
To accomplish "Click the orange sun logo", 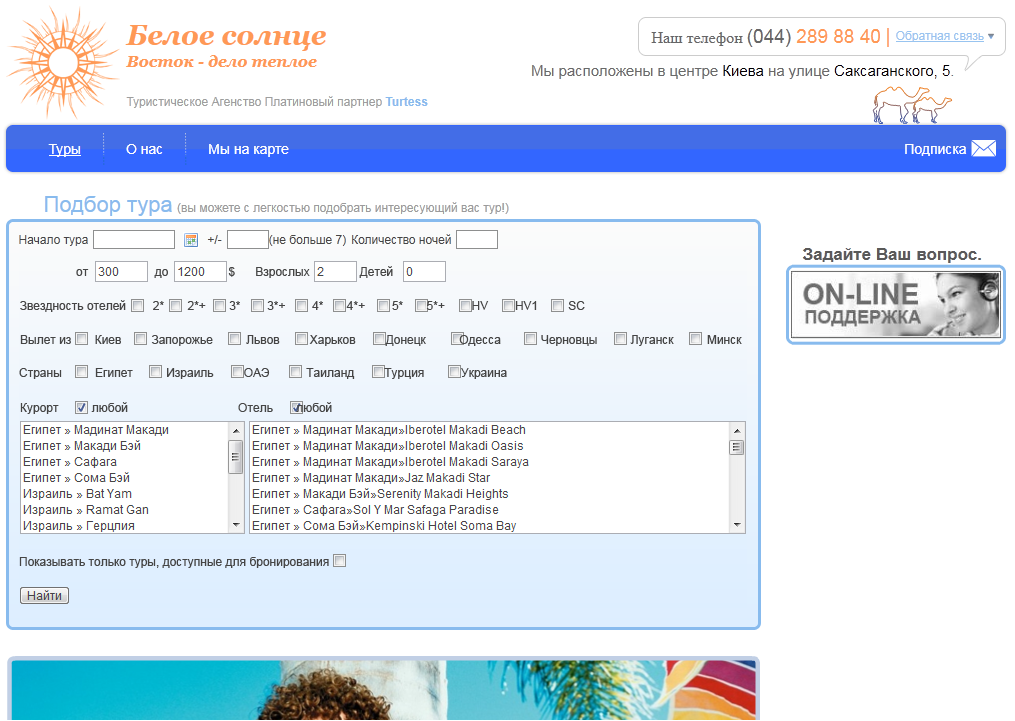I will click(x=63, y=63).
